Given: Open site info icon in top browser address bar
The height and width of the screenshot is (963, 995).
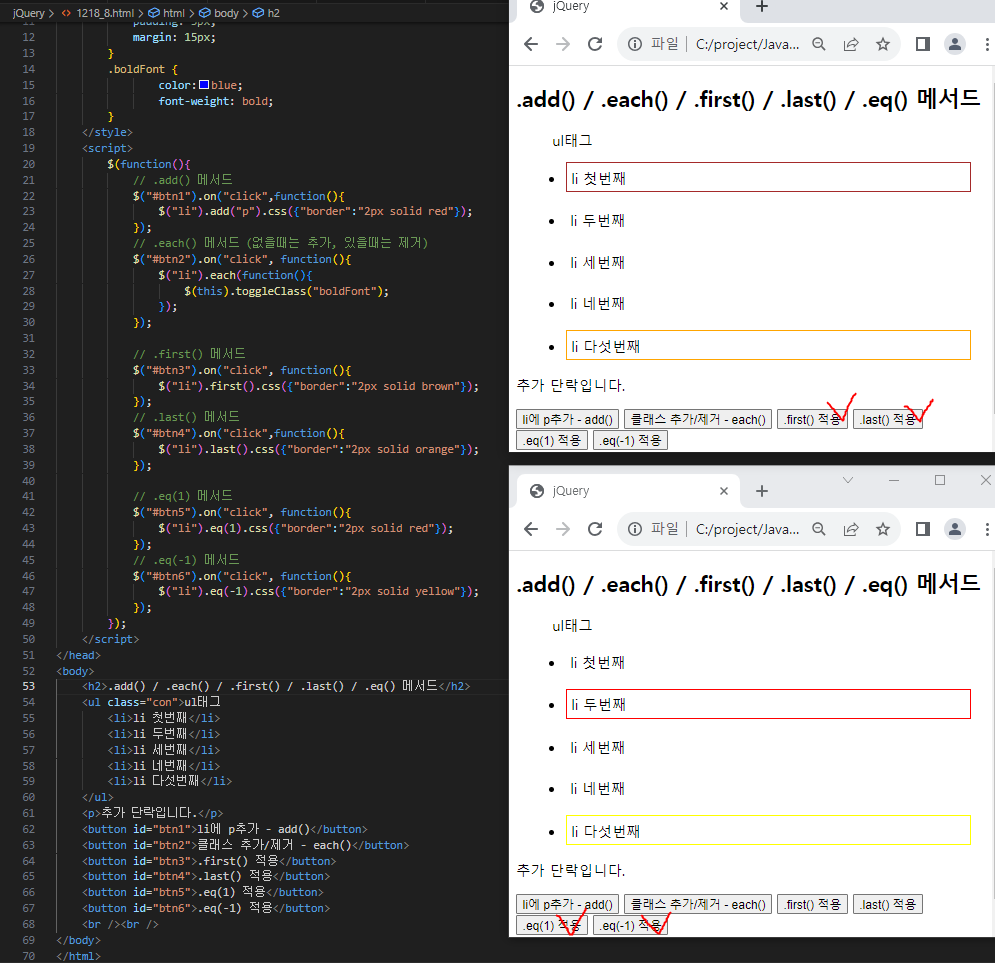Looking at the screenshot, I should point(635,44).
